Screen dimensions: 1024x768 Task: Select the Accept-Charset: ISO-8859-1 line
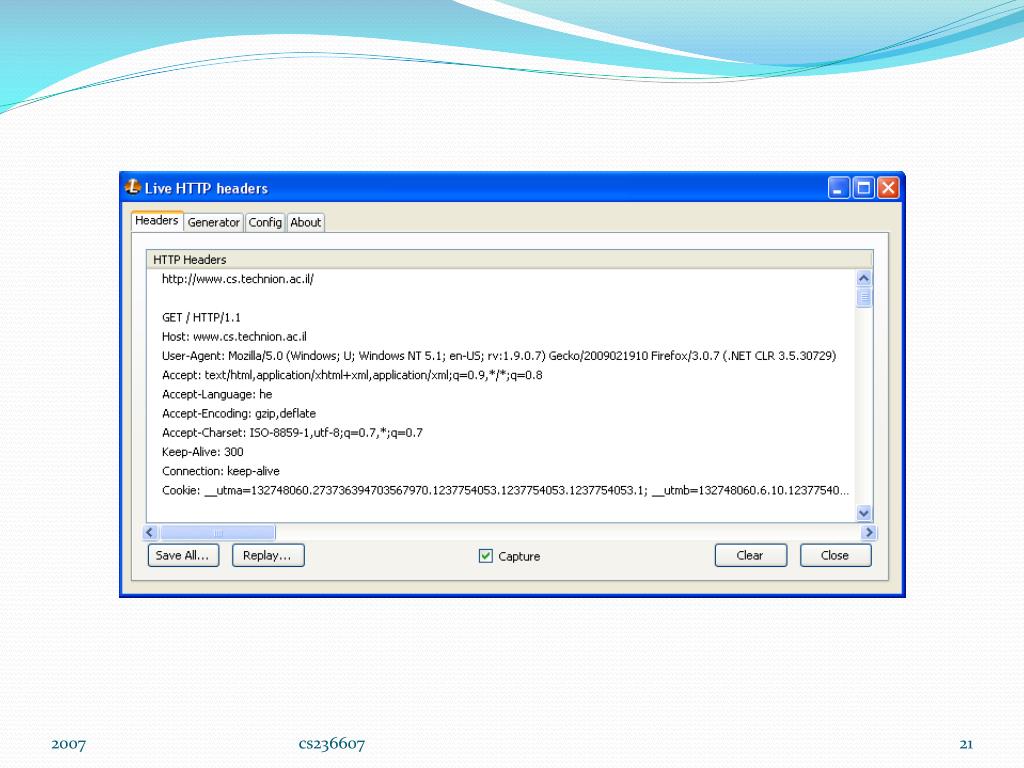(x=292, y=432)
